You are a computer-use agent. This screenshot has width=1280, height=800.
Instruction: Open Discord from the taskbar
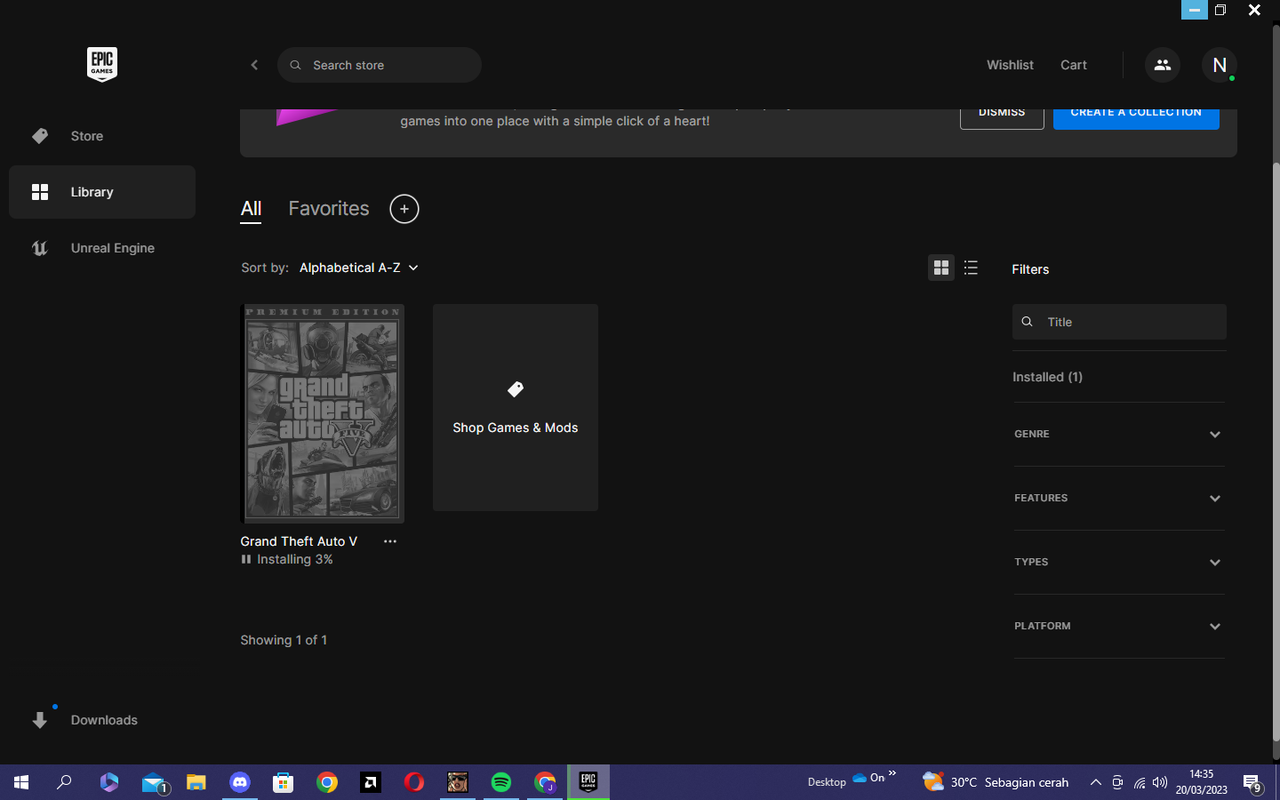tap(240, 782)
